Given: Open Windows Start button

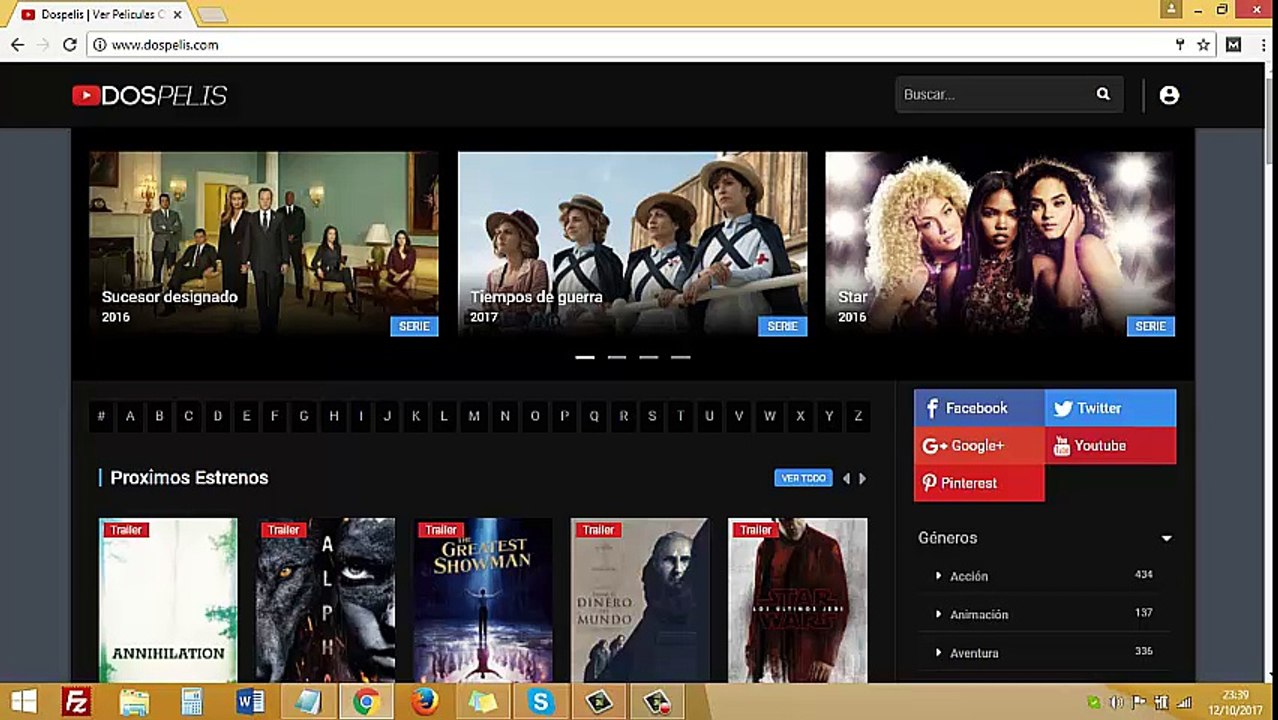Looking at the screenshot, I should (23, 702).
